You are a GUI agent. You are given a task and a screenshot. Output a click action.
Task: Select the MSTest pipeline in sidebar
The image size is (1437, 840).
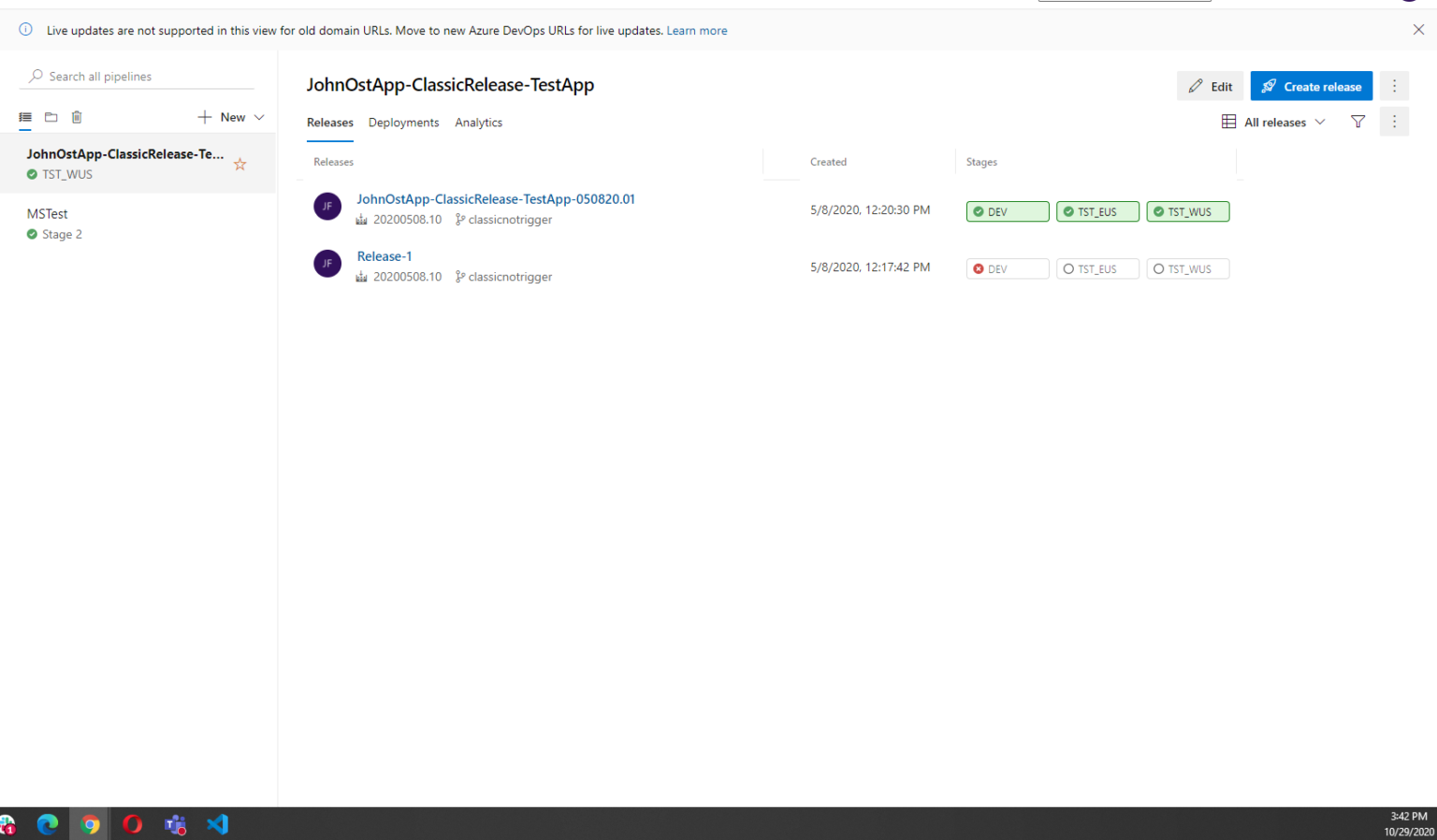[48, 214]
